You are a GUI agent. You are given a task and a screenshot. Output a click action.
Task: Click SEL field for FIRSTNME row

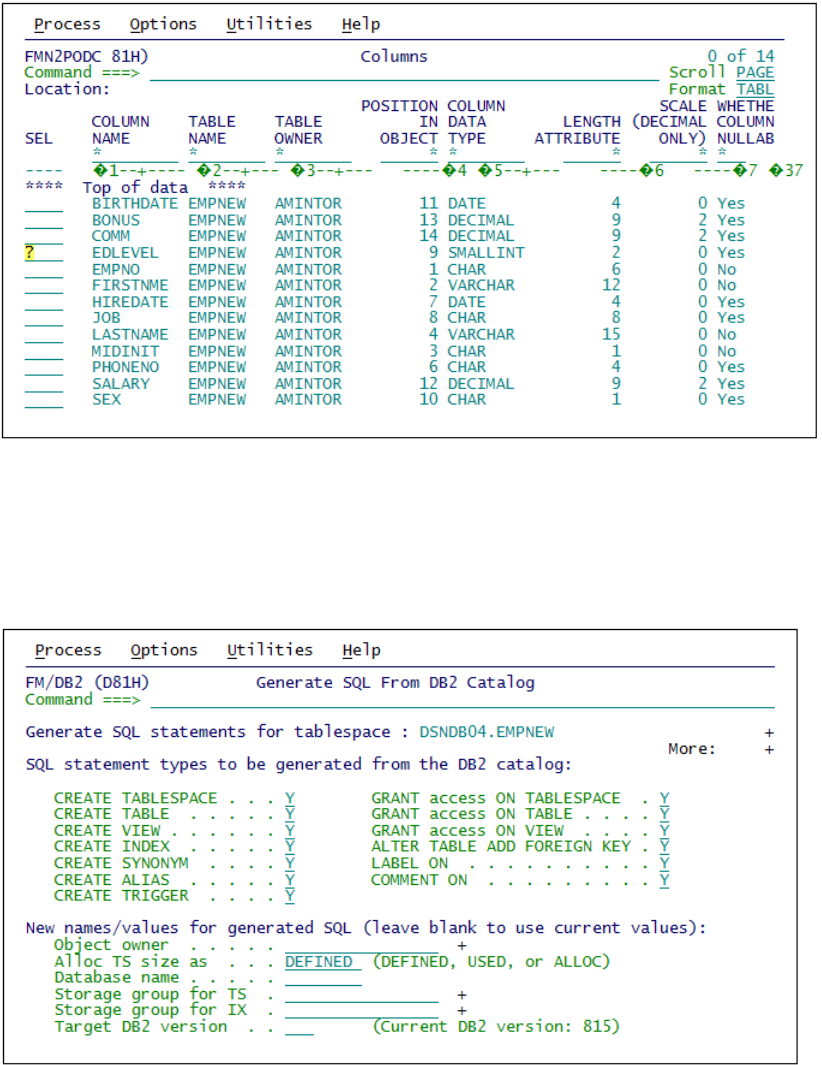point(43,285)
